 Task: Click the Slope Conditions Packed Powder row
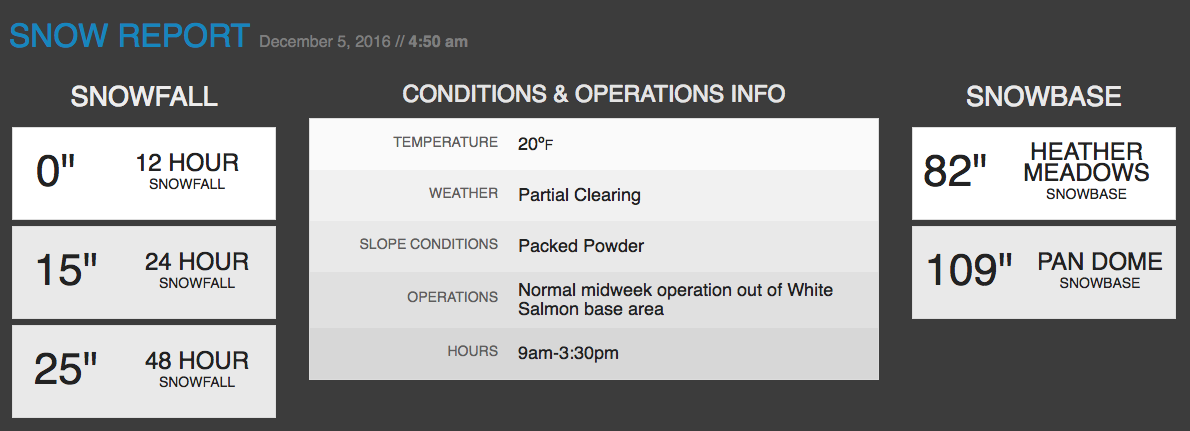(593, 246)
